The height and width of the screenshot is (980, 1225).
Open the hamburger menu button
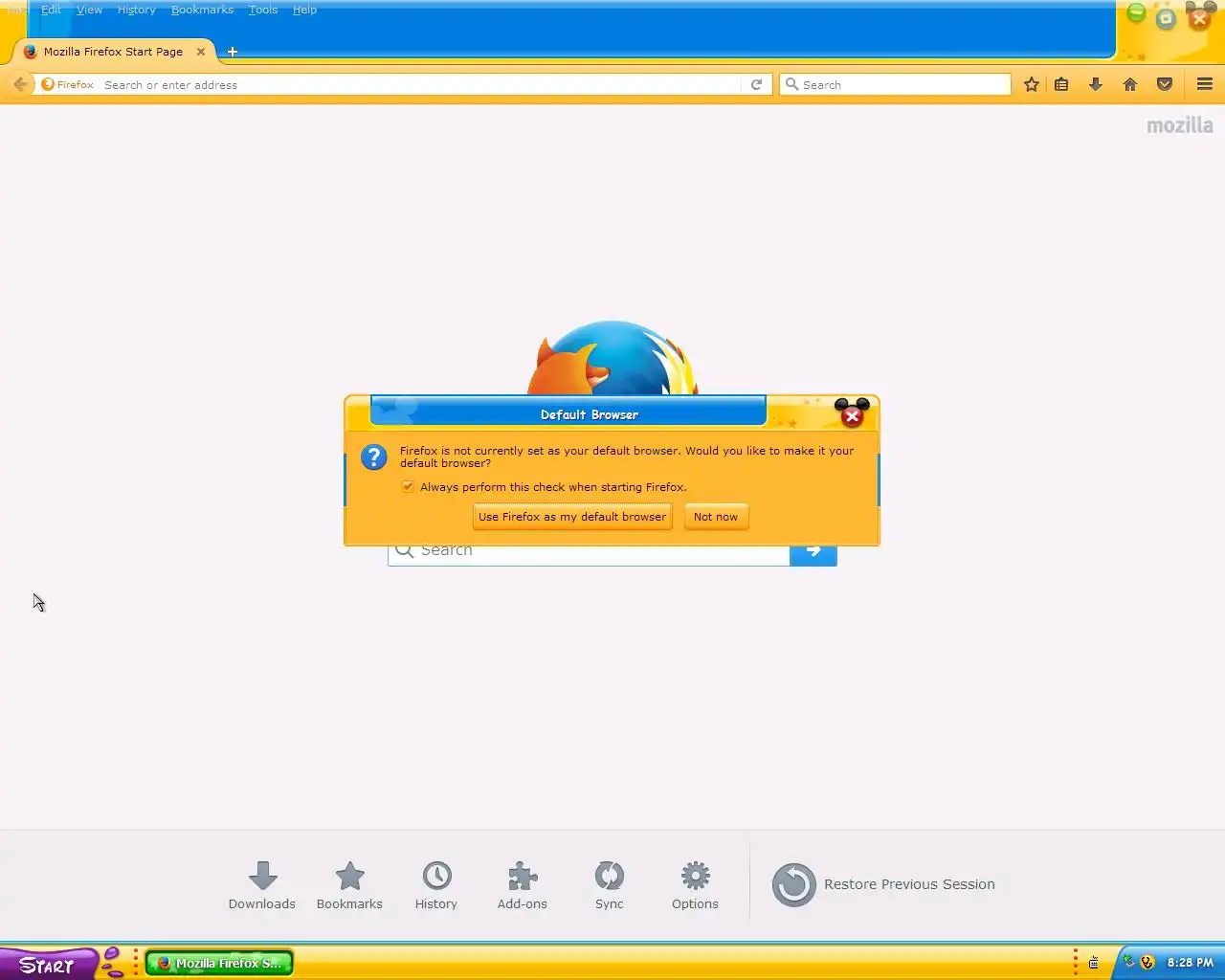(1205, 84)
